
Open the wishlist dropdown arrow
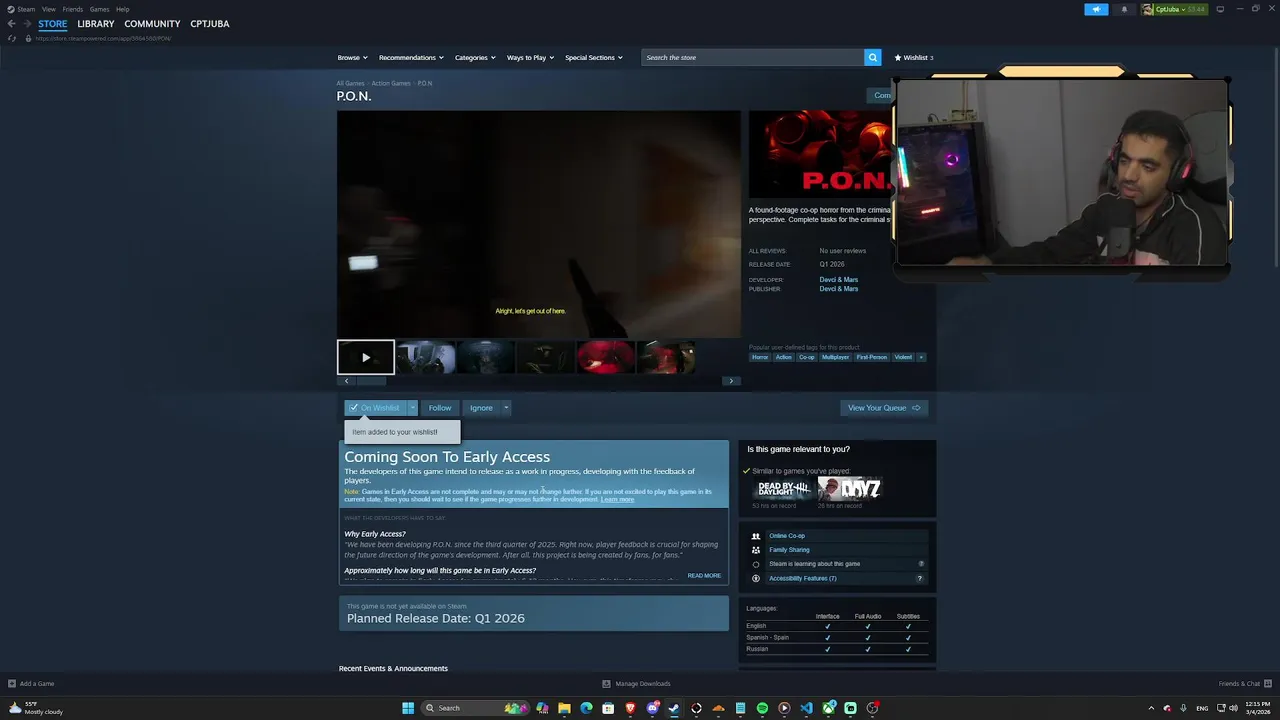click(412, 408)
